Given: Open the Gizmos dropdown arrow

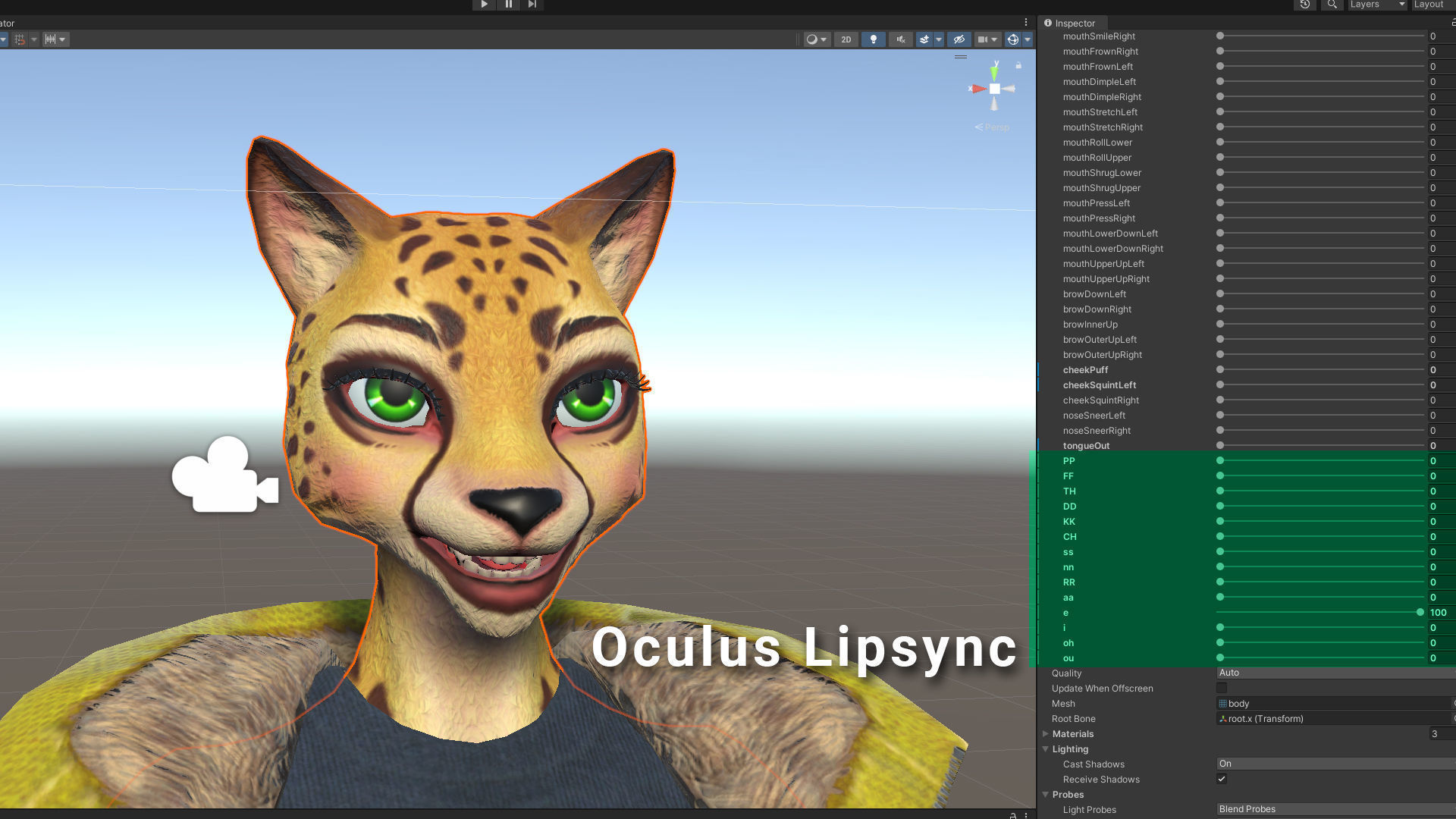Looking at the screenshot, I should coord(1028,39).
